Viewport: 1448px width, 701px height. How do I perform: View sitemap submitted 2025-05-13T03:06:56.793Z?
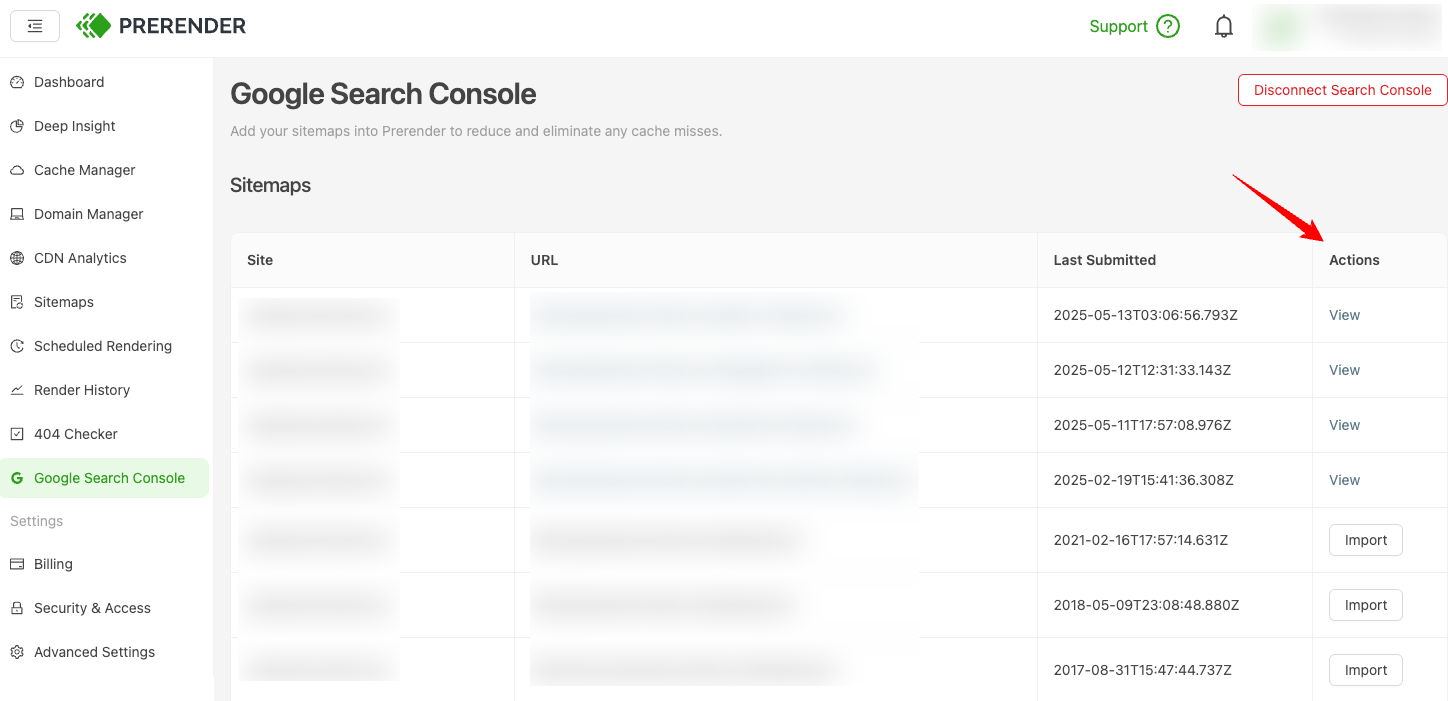click(x=1344, y=315)
